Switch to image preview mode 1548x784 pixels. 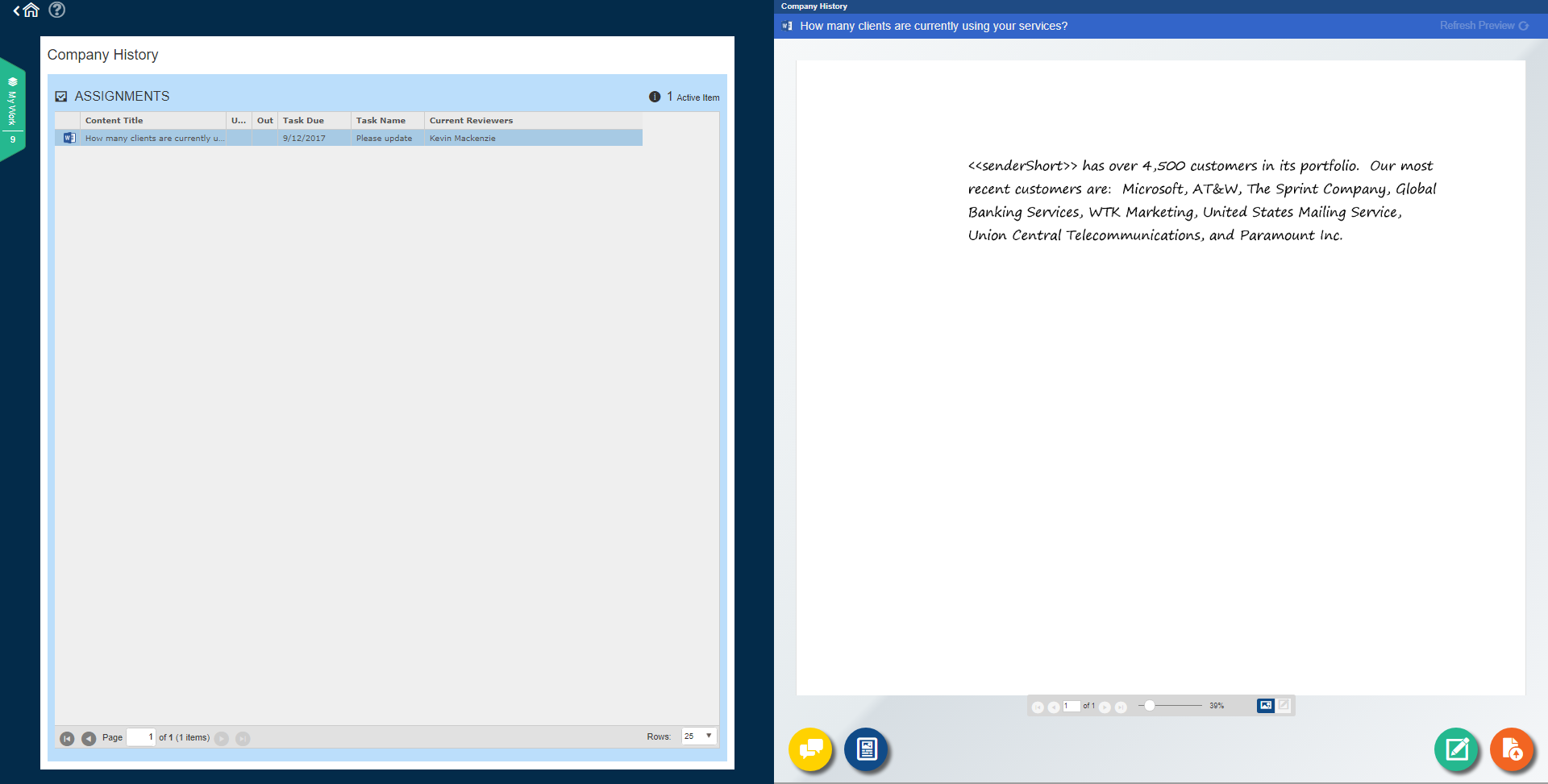(x=1266, y=705)
